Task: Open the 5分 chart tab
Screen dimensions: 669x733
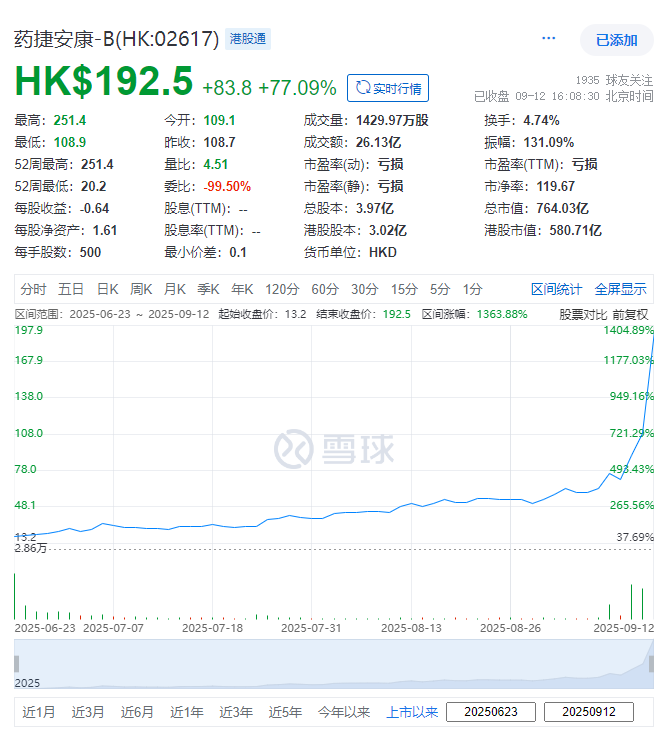Action: point(440,289)
